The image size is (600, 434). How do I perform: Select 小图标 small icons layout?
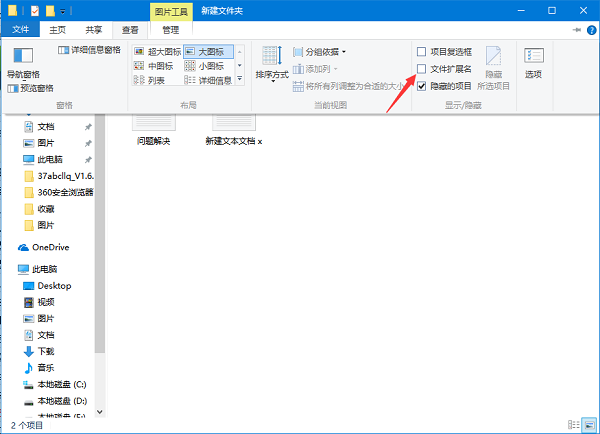tap(204, 66)
